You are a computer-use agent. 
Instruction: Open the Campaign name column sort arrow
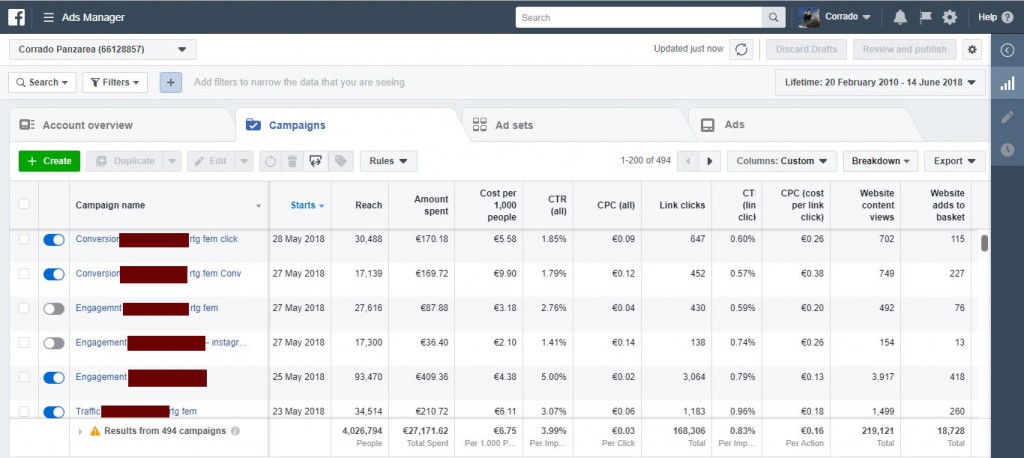[259, 206]
